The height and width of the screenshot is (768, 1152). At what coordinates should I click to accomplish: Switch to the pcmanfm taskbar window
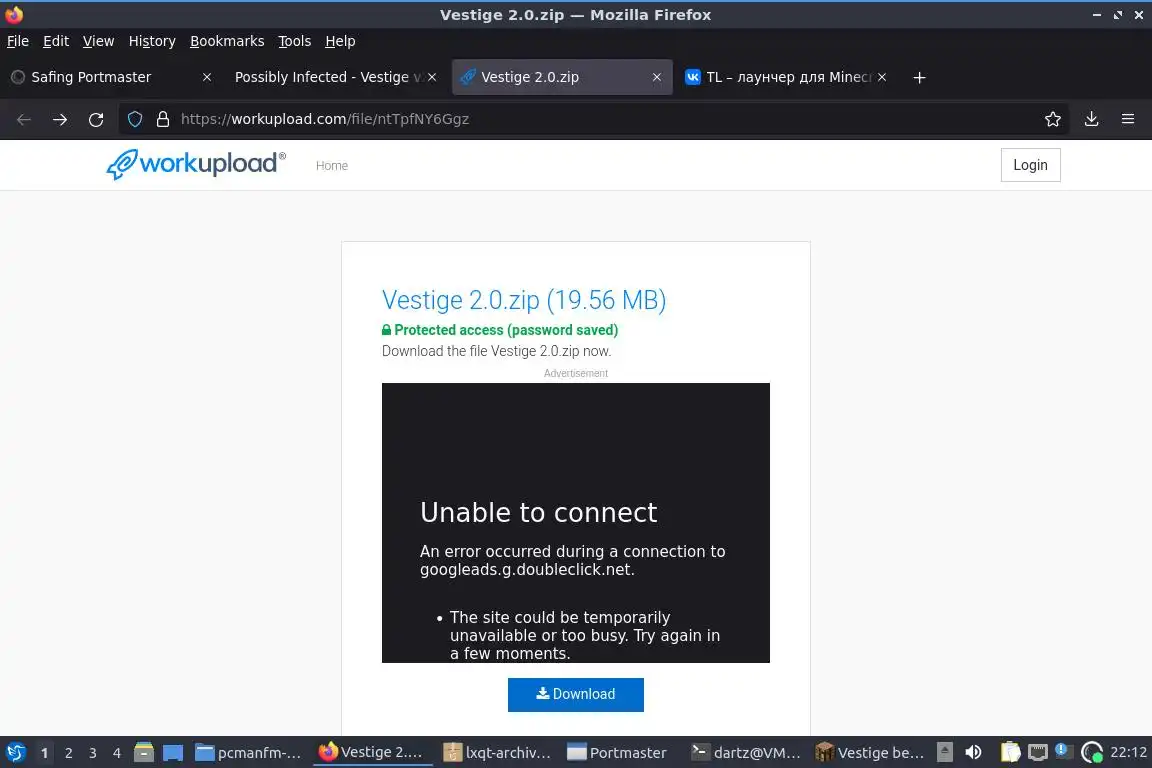[x=249, y=753]
